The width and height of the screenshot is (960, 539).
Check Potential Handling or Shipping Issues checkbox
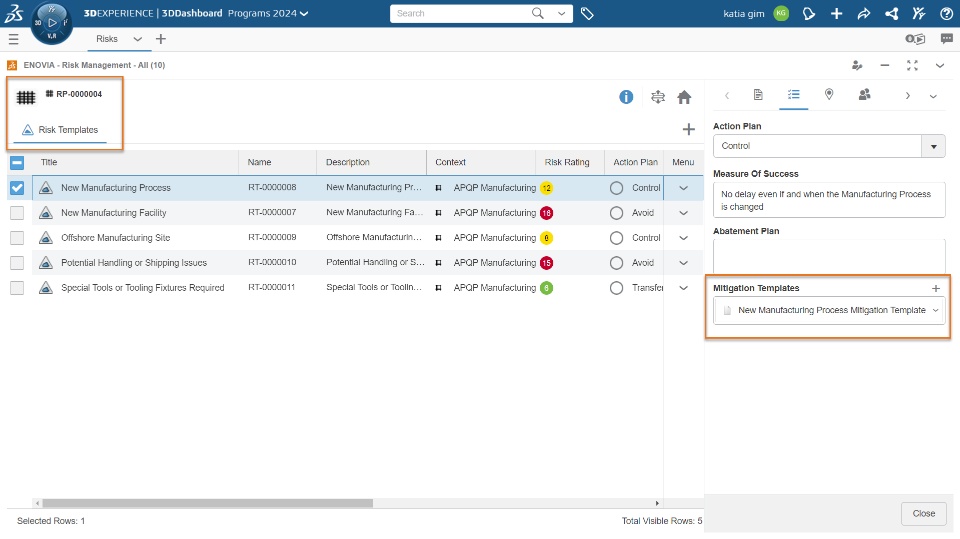point(17,263)
